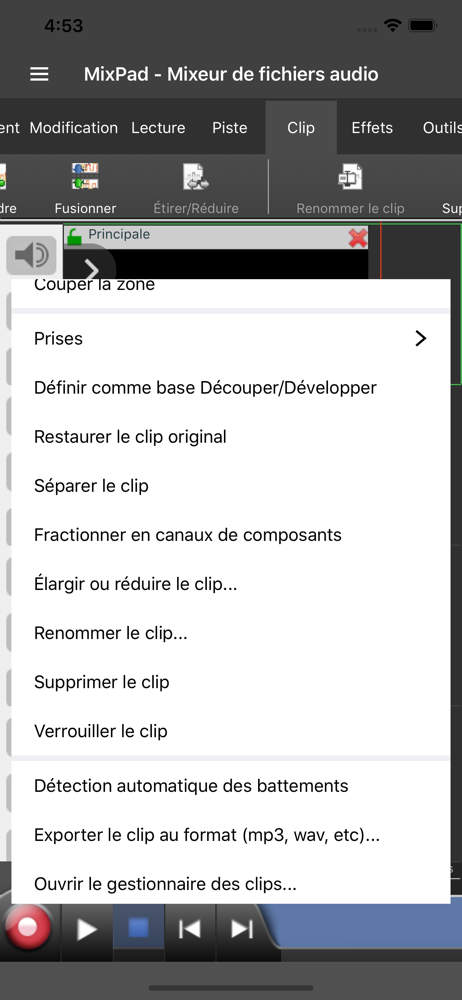Viewport: 462px width, 1000px height.
Task: Stop playback with the blue square button
Action: [138, 929]
